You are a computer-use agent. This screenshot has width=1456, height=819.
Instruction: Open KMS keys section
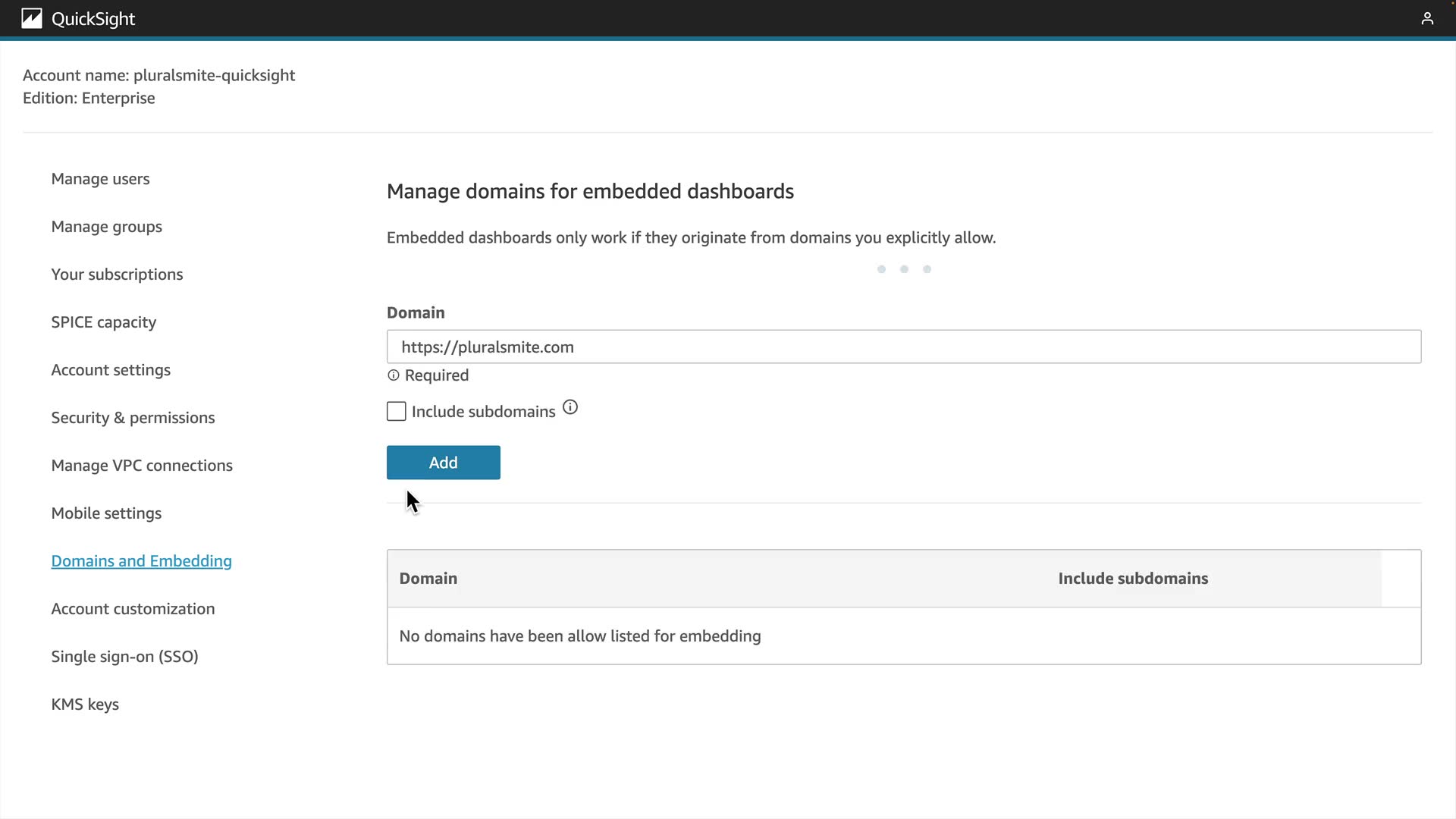(85, 704)
